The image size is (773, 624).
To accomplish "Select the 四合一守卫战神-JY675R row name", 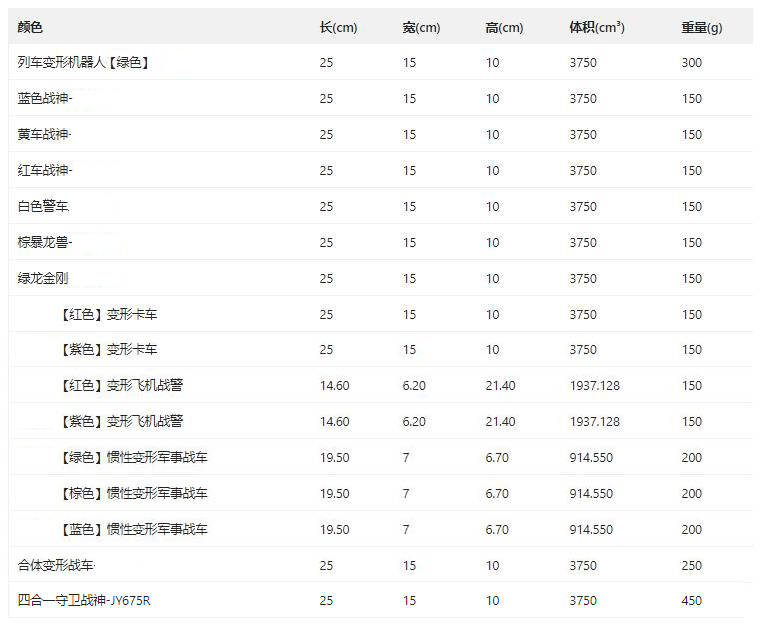I will click(84, 602).
